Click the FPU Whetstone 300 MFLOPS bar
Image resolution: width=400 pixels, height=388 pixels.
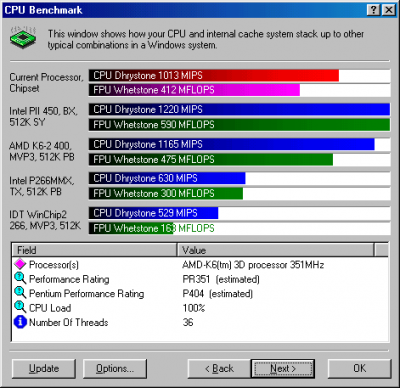166,193
